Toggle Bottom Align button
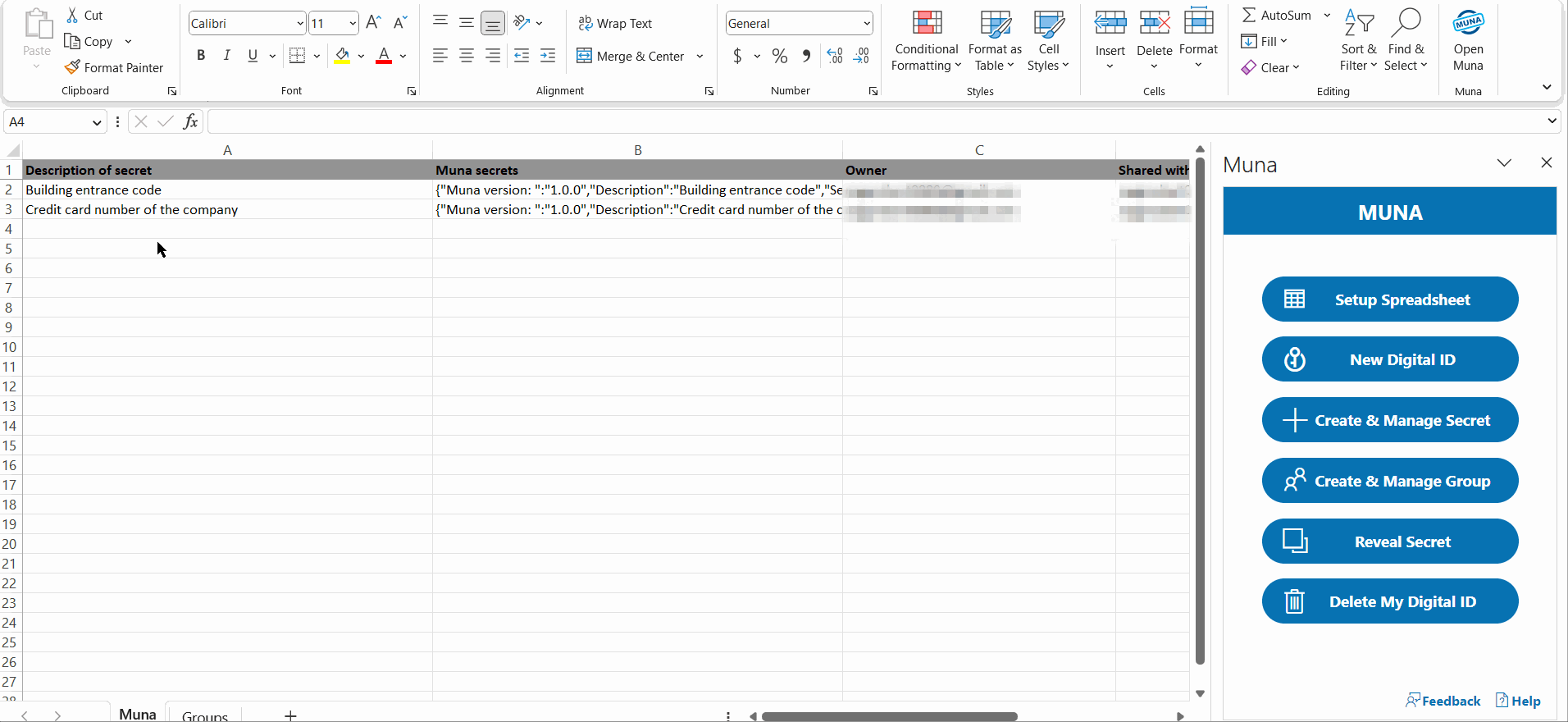1568x722 pixels. [x=493, y=23]
